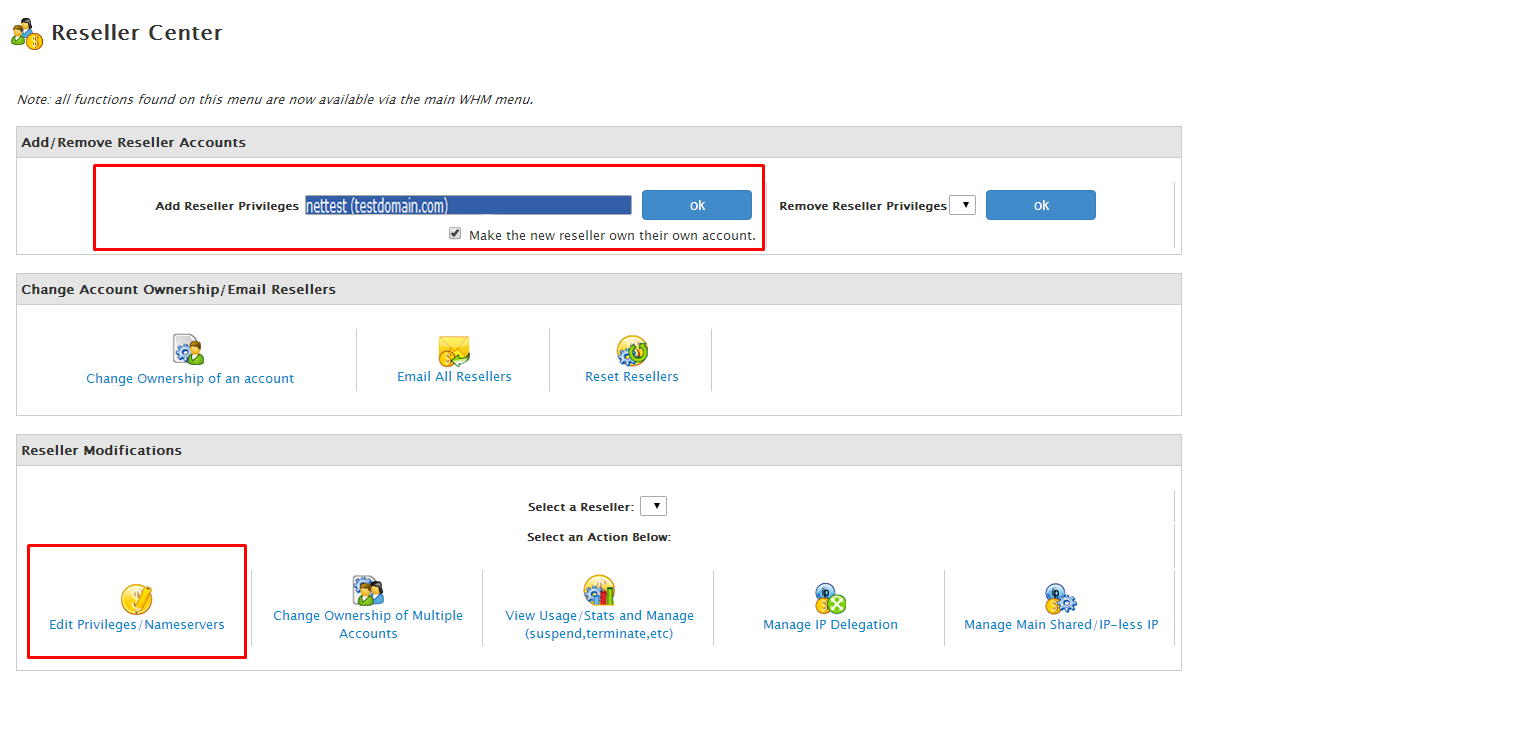This screenshot has width=1534, height=754.
Task: Click the Reseller Center header icon
Action: pyautogui.click(x=25, y=31)
